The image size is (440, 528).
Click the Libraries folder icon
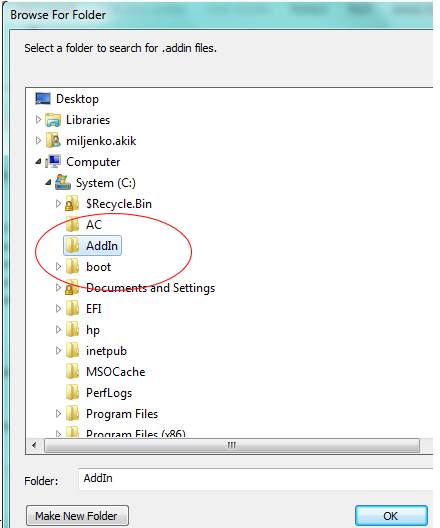tap(53, 120)
